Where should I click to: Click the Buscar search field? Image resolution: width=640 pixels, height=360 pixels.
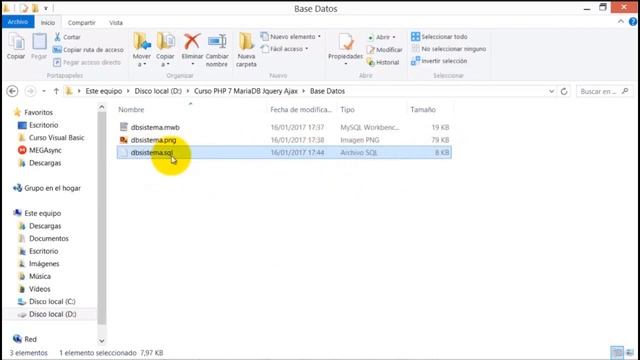[x=604, y=91]
